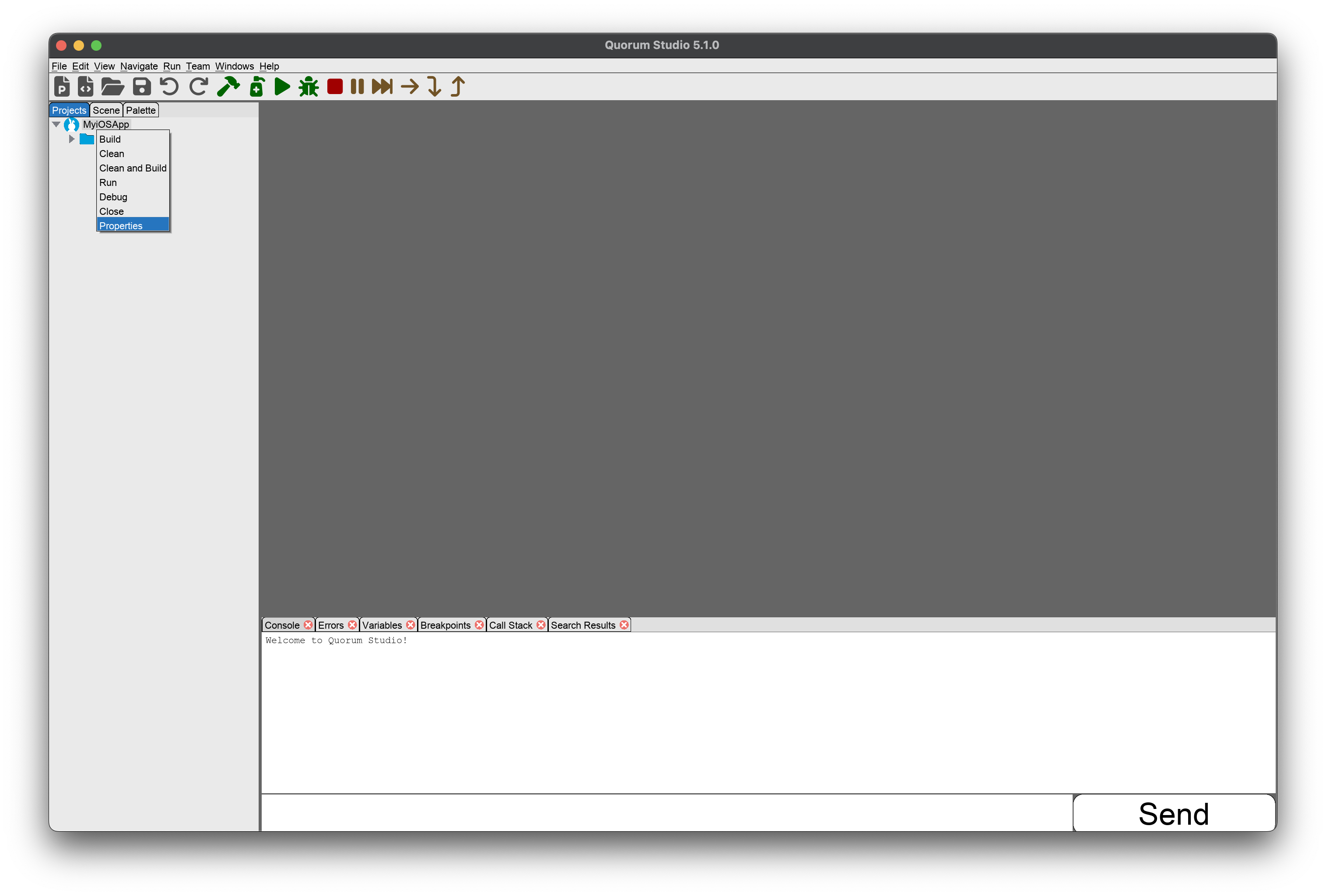This screenshot has height=896, width=1326.
Task: Switch to the Palette tab
Action: pyautogui.click(x=141, y=110)
